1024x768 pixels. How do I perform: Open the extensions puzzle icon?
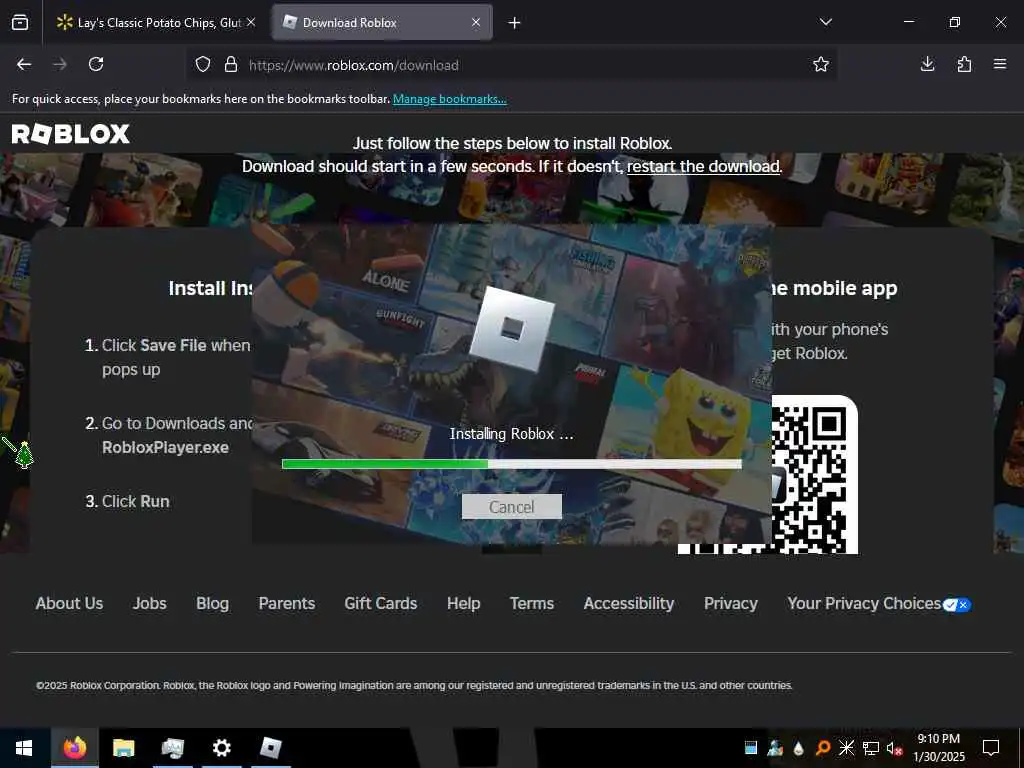point(964,64)
